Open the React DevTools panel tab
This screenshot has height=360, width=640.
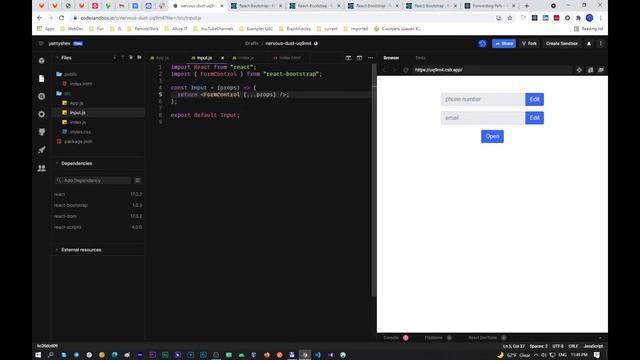tap(487, 338)
